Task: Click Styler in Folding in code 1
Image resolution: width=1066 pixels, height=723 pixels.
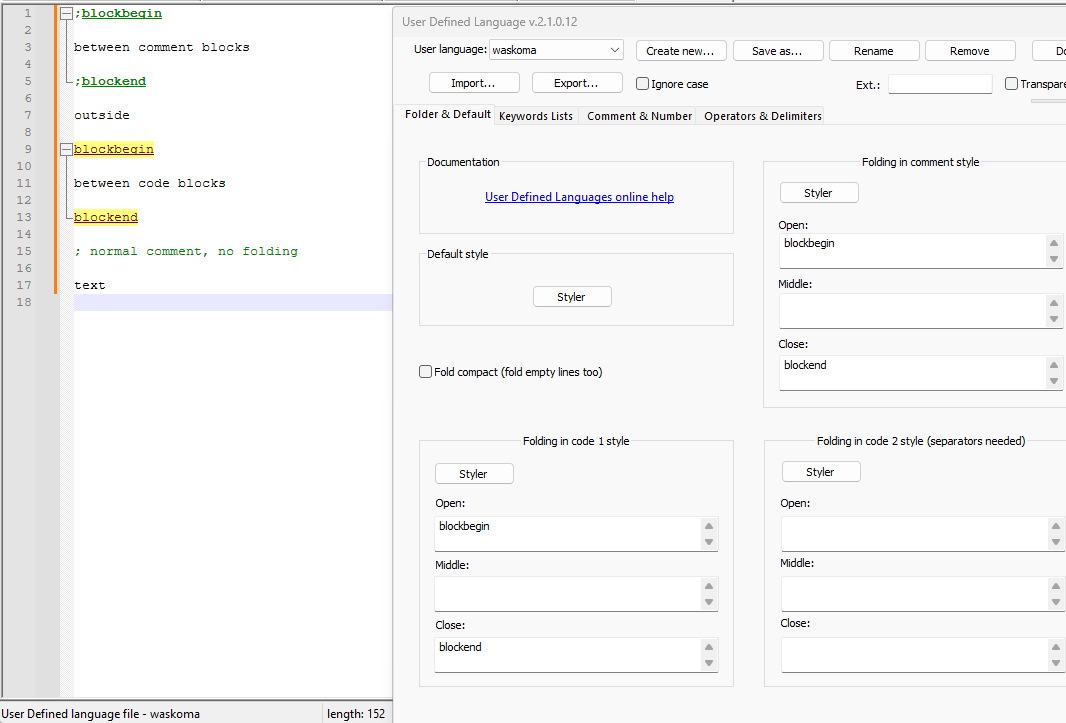Action: pyautogui.click(x=474, y=474)
